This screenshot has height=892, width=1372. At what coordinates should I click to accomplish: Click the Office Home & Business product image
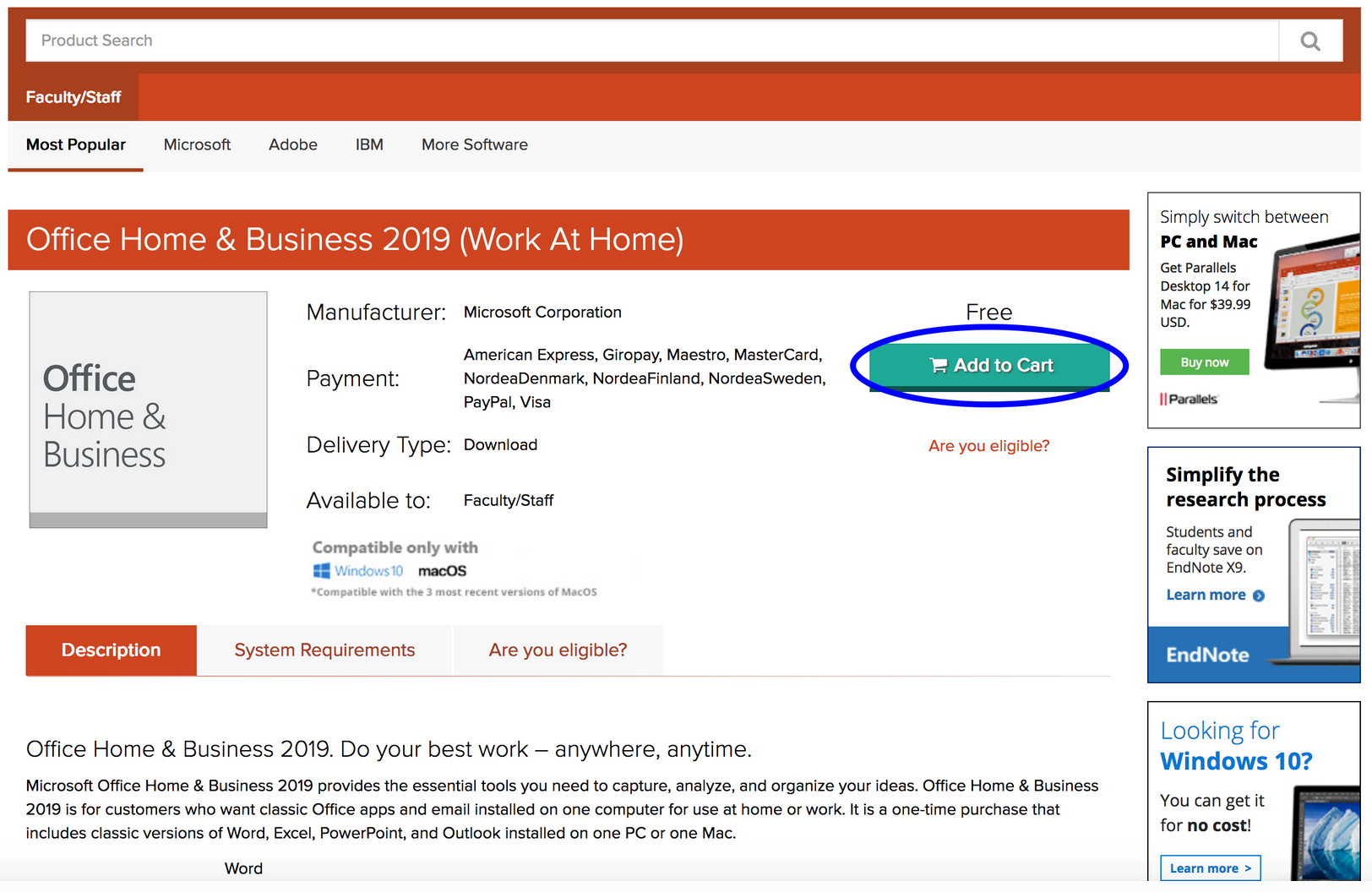(149, 410)
